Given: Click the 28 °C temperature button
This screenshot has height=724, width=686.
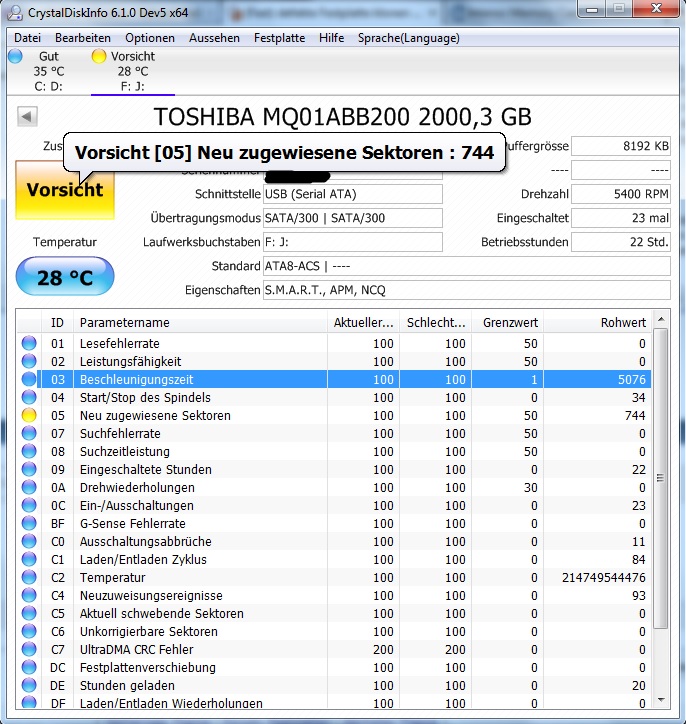Looking at the screenshot, I should click(x=65, y=277).
